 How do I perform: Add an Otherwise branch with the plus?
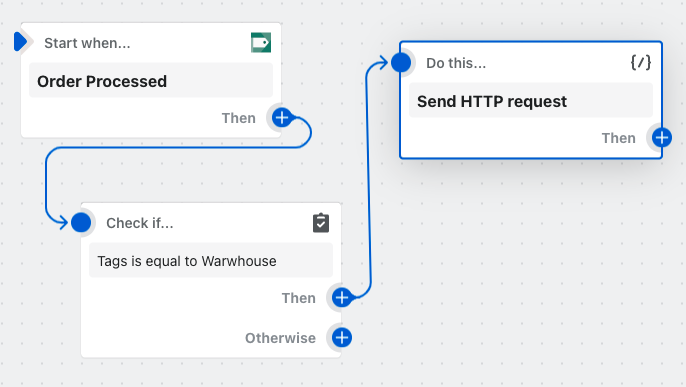coord(342,338)
